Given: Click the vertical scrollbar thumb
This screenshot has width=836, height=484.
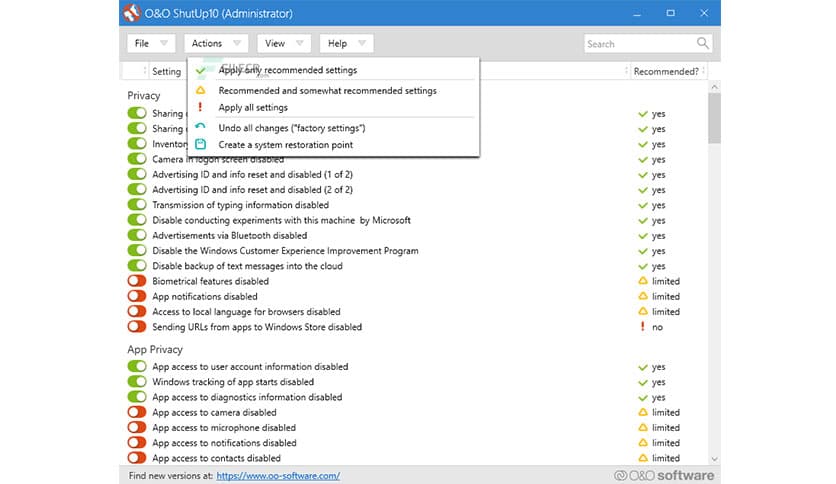Looking at the screenshot, I should click(713, 120).
